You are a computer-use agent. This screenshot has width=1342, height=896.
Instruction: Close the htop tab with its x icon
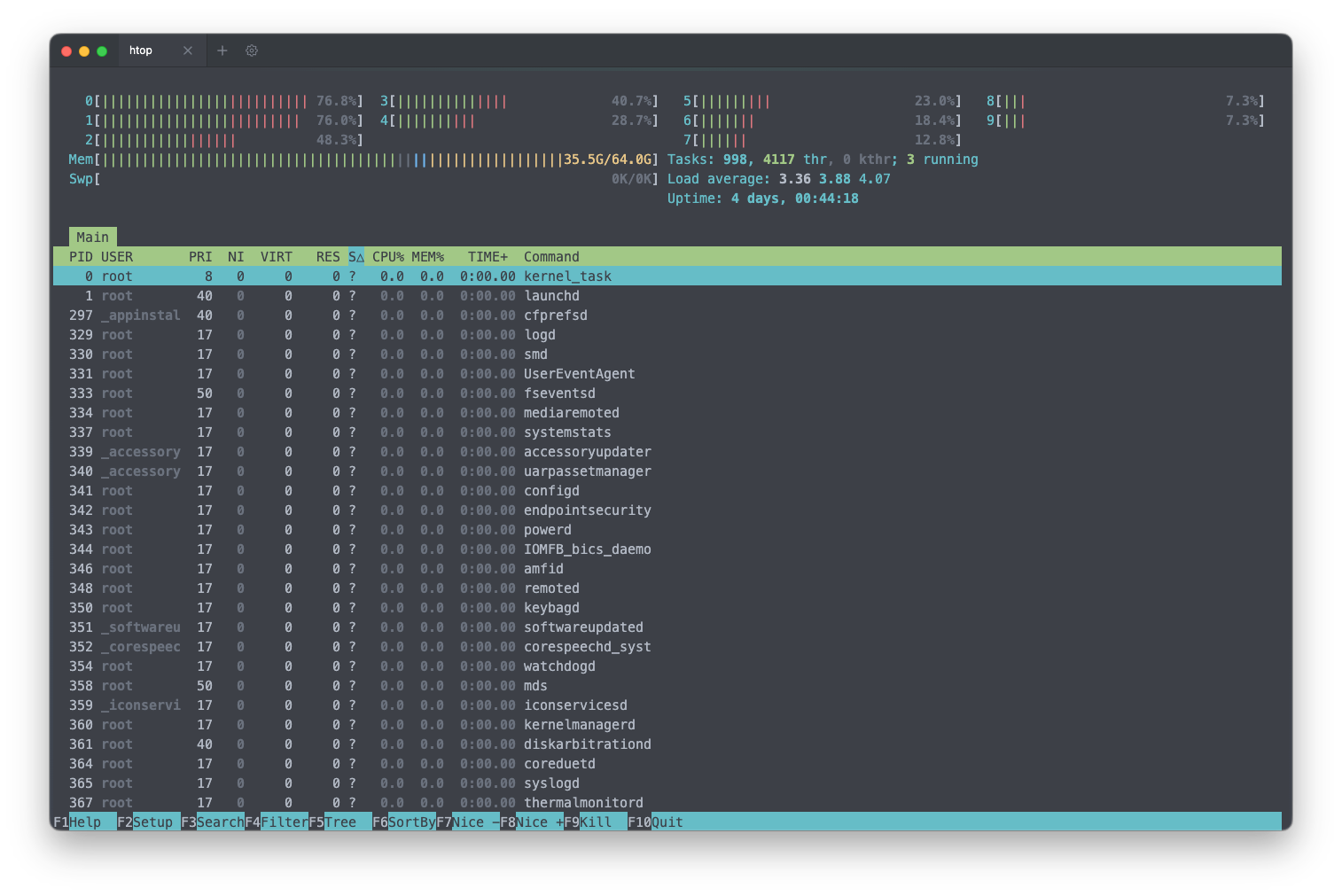point(188,51)
